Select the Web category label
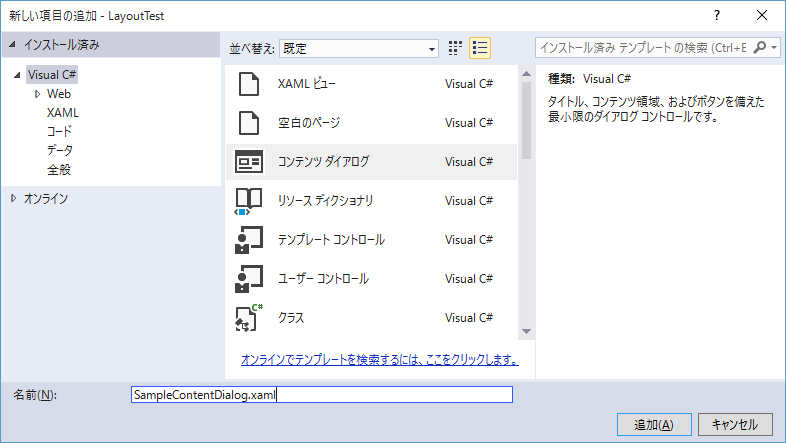 59,94
